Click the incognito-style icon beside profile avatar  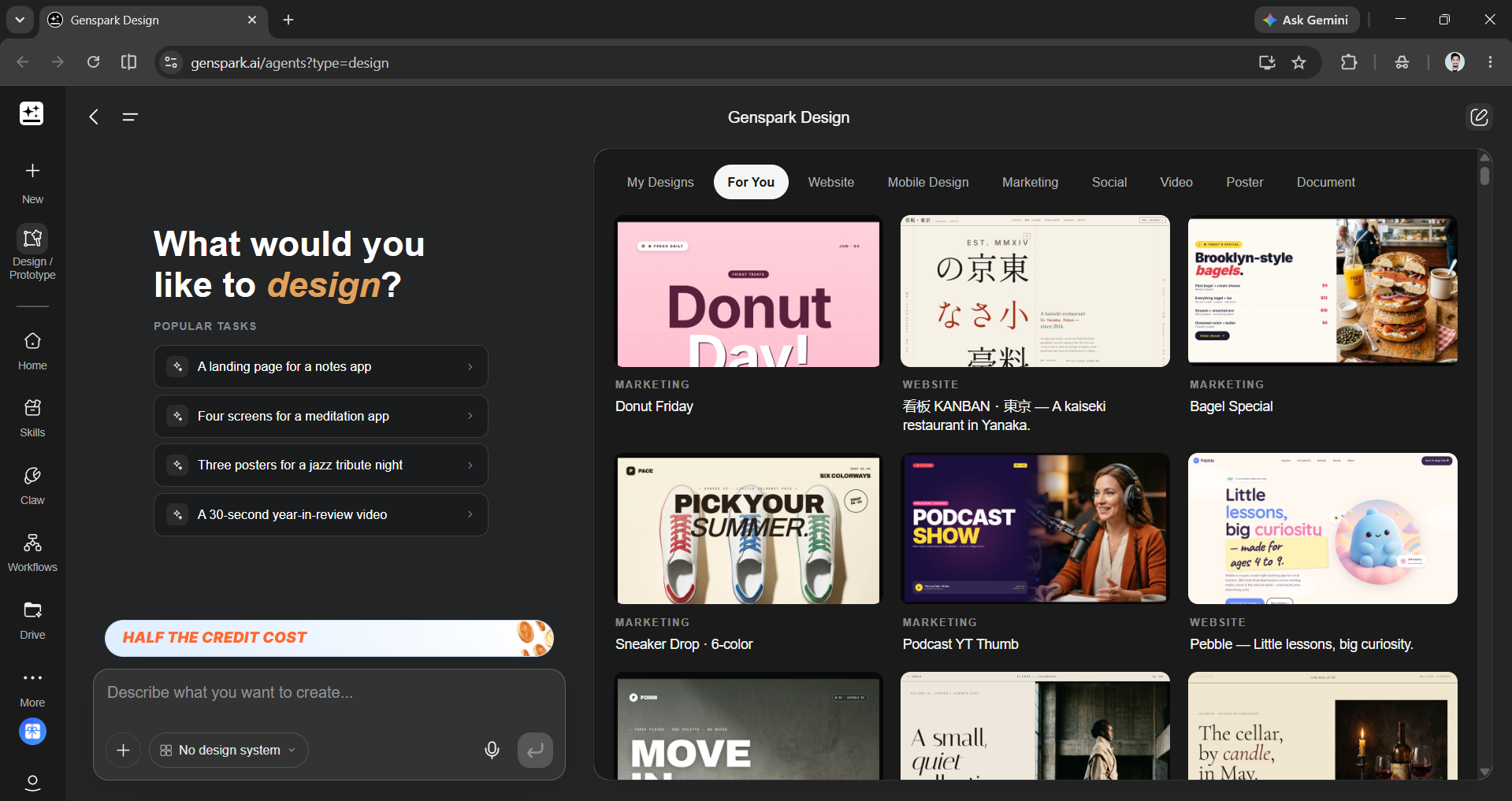click(1402, 62)
